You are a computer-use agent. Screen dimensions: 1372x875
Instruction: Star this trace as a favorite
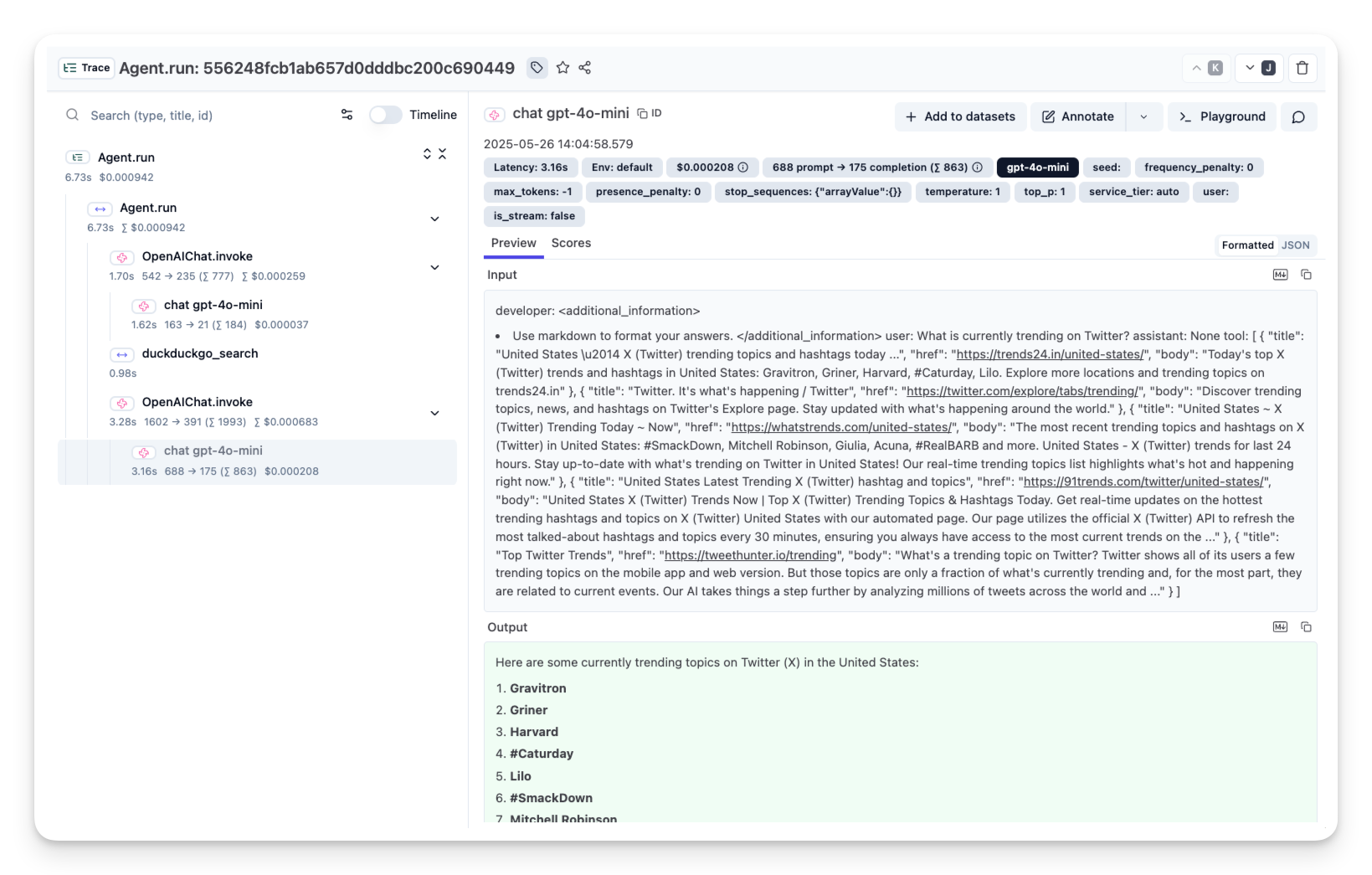563,68
